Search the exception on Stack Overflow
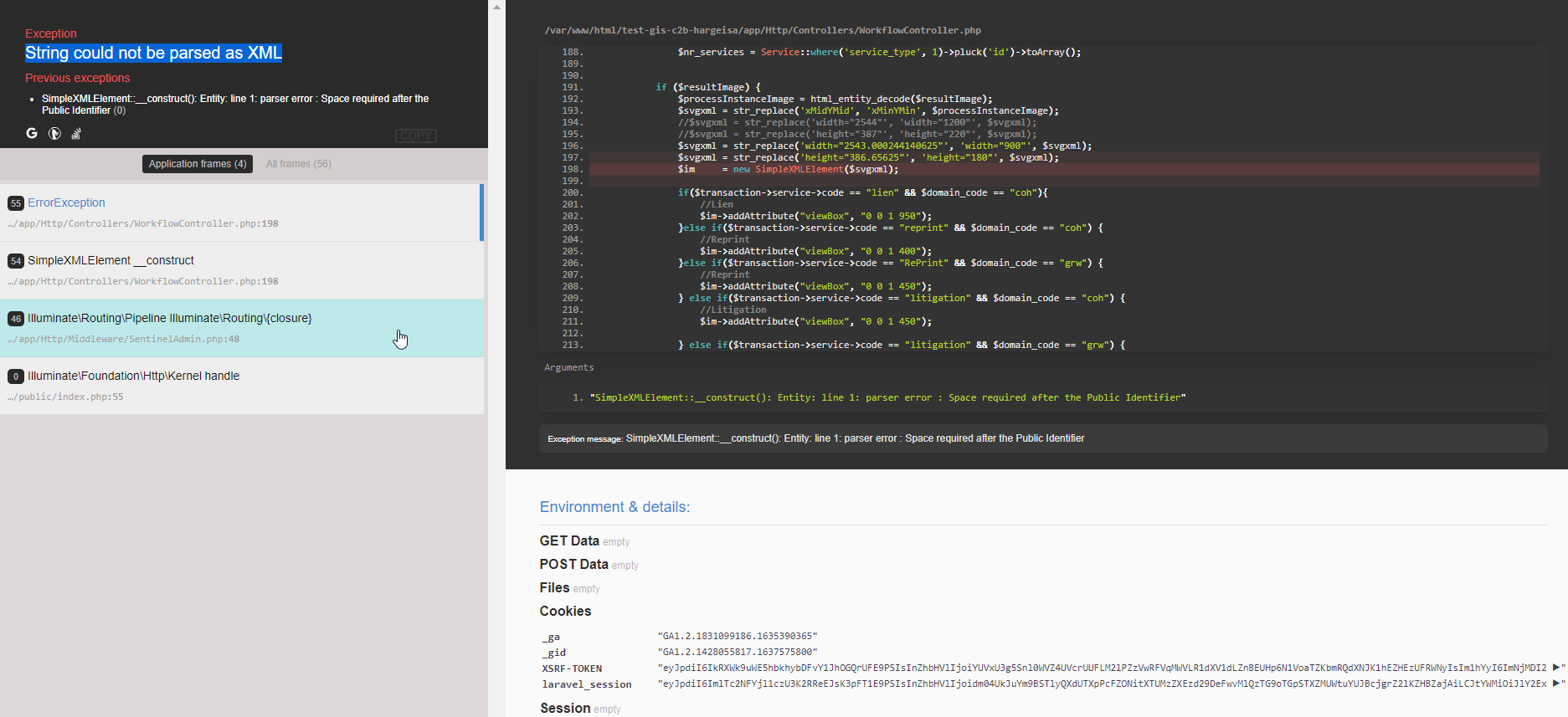The width and height of the screenshot is (1568, 717). [76, 133]
